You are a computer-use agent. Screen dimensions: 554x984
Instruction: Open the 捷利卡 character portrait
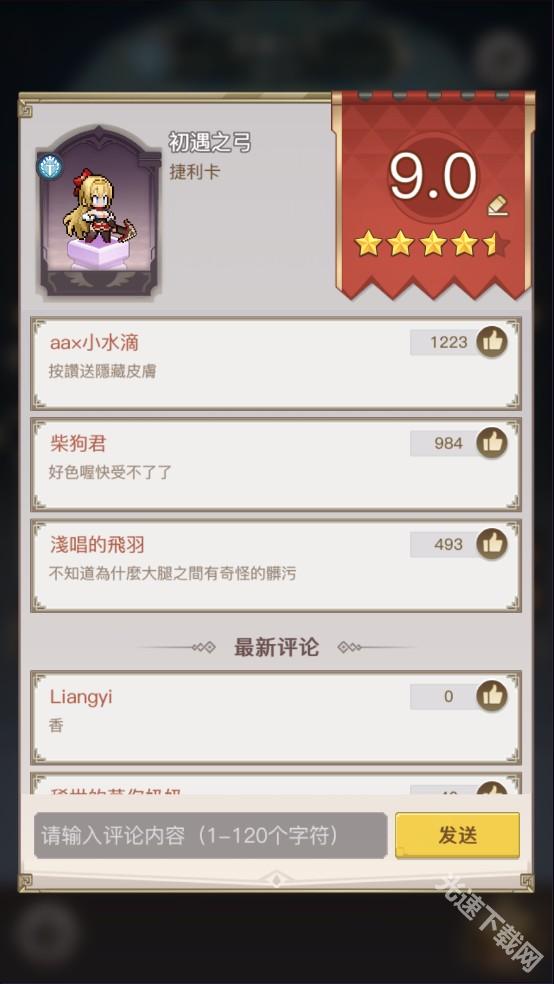[x=99, y=210]
